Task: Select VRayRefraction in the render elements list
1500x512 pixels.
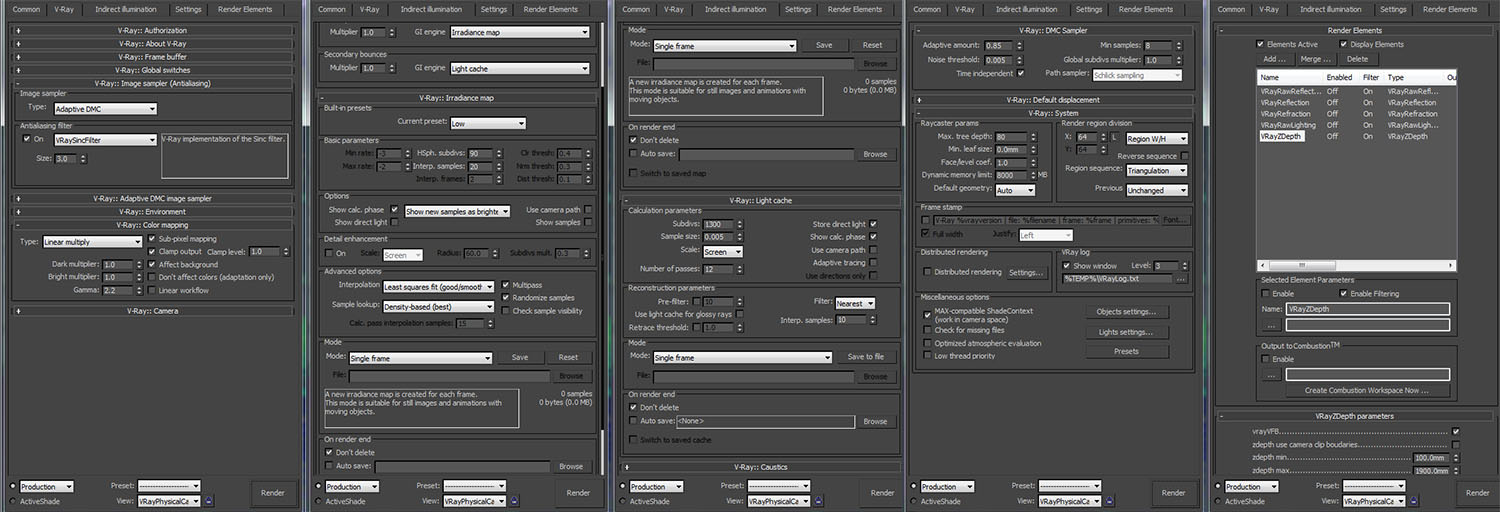Action: pos(1284,114)
